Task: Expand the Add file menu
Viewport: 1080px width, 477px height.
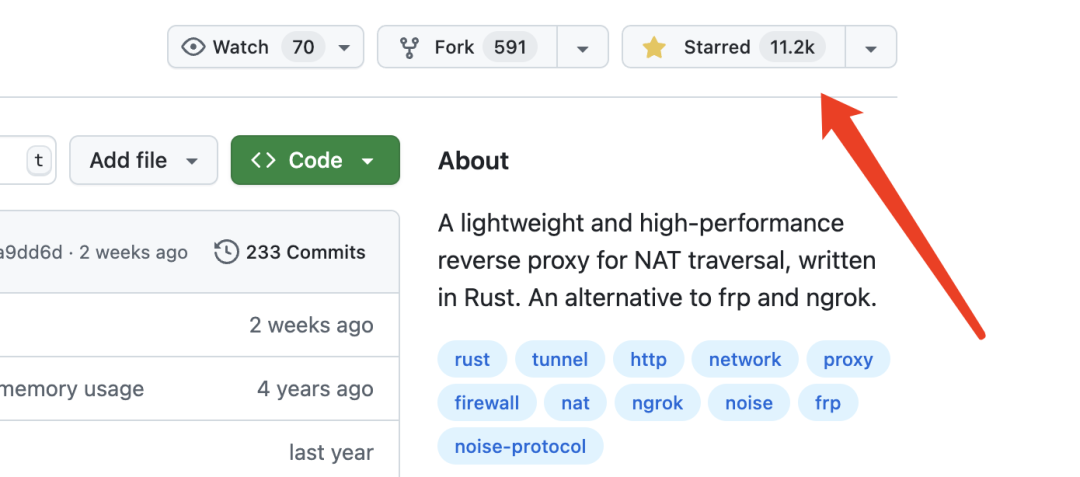Action: coord(143,161)
